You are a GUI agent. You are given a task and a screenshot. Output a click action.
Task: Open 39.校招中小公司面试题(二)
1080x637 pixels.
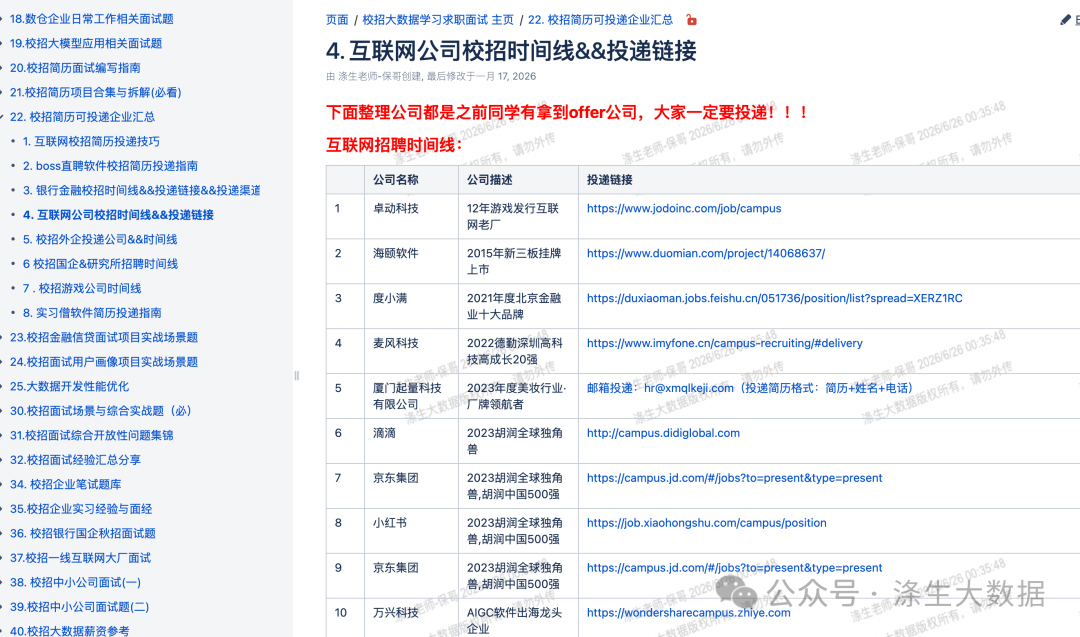point(79,607)
